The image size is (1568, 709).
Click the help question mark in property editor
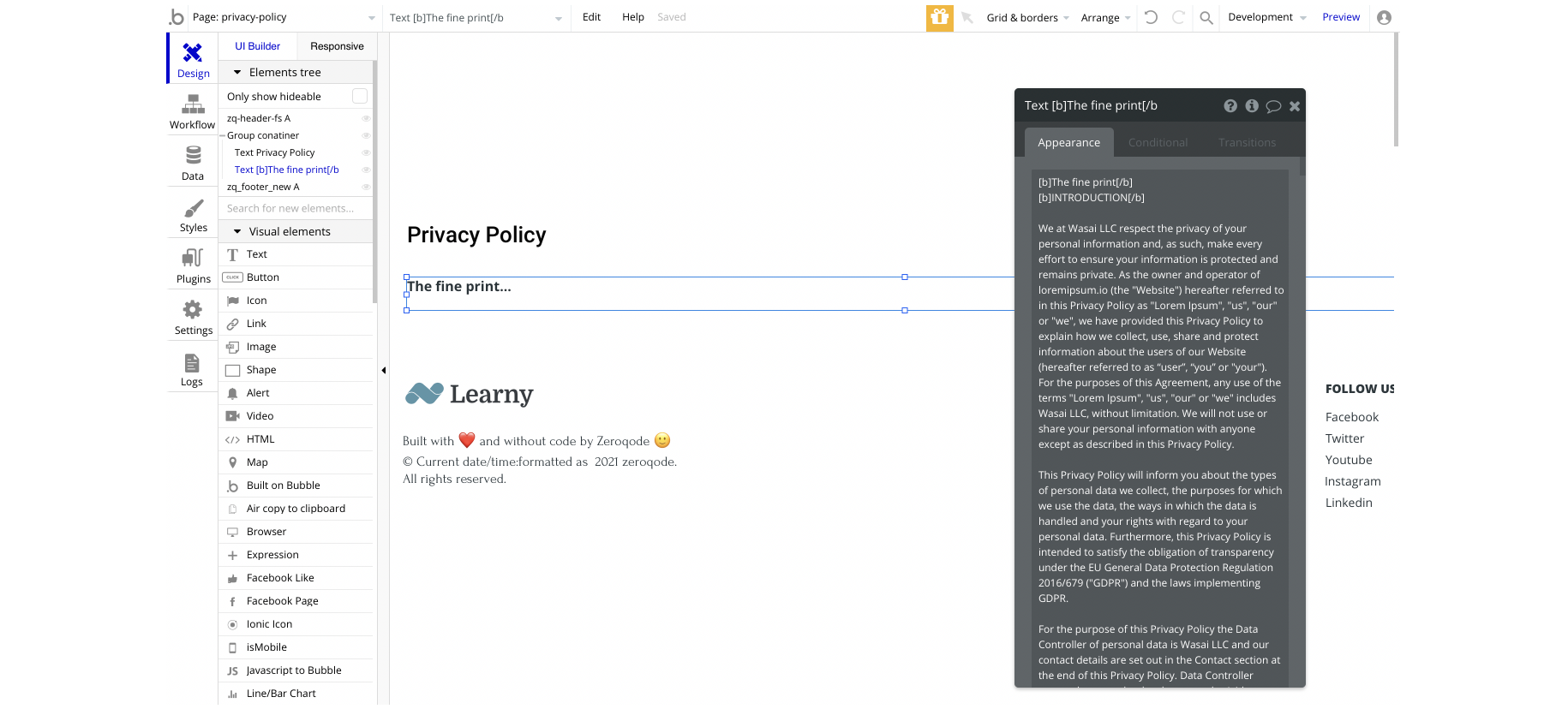pyautogui.click(x=1230, y=106)
